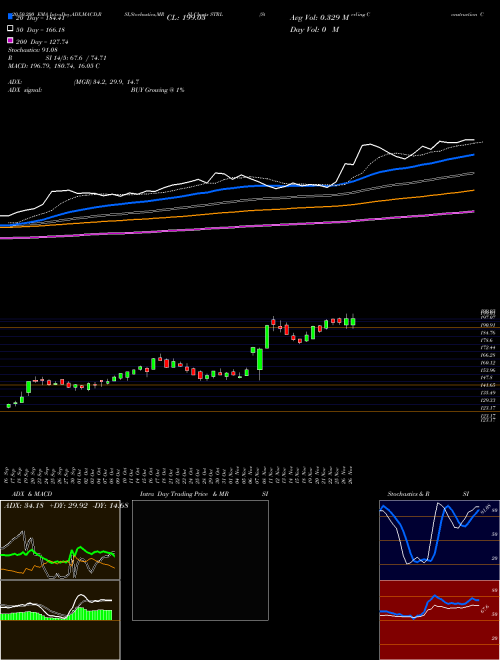Click the 'Stochastics & R' panel title
Image resolution: width=500 pixels, height=660 pixels.
[408, 494]
